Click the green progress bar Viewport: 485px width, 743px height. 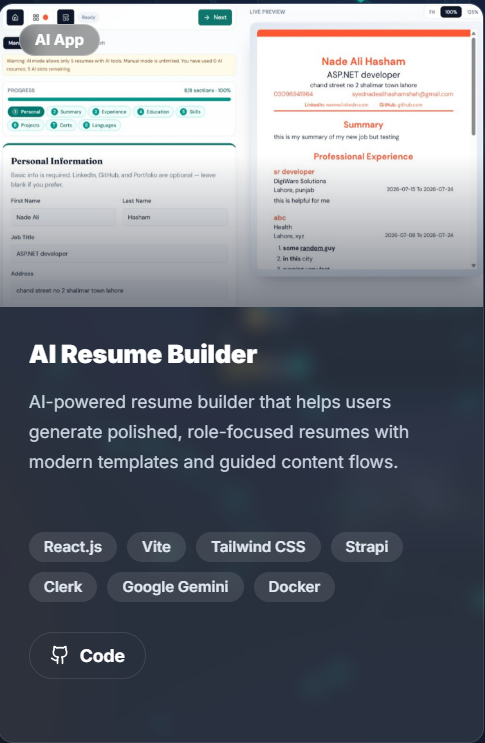(x=119, y=100)
